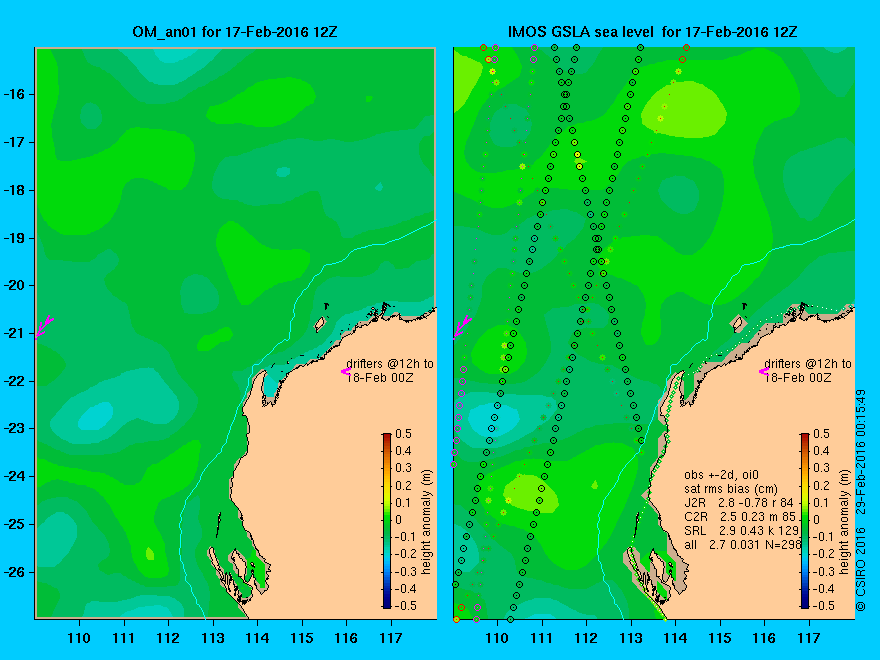Click longitude label 117 under the IMOS GSLA map
The height and width of the screenshot is (660, 880).
809,638
